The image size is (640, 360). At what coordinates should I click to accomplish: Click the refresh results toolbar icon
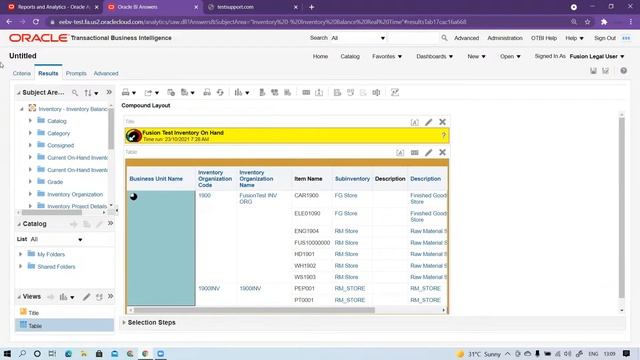point(220,93)
